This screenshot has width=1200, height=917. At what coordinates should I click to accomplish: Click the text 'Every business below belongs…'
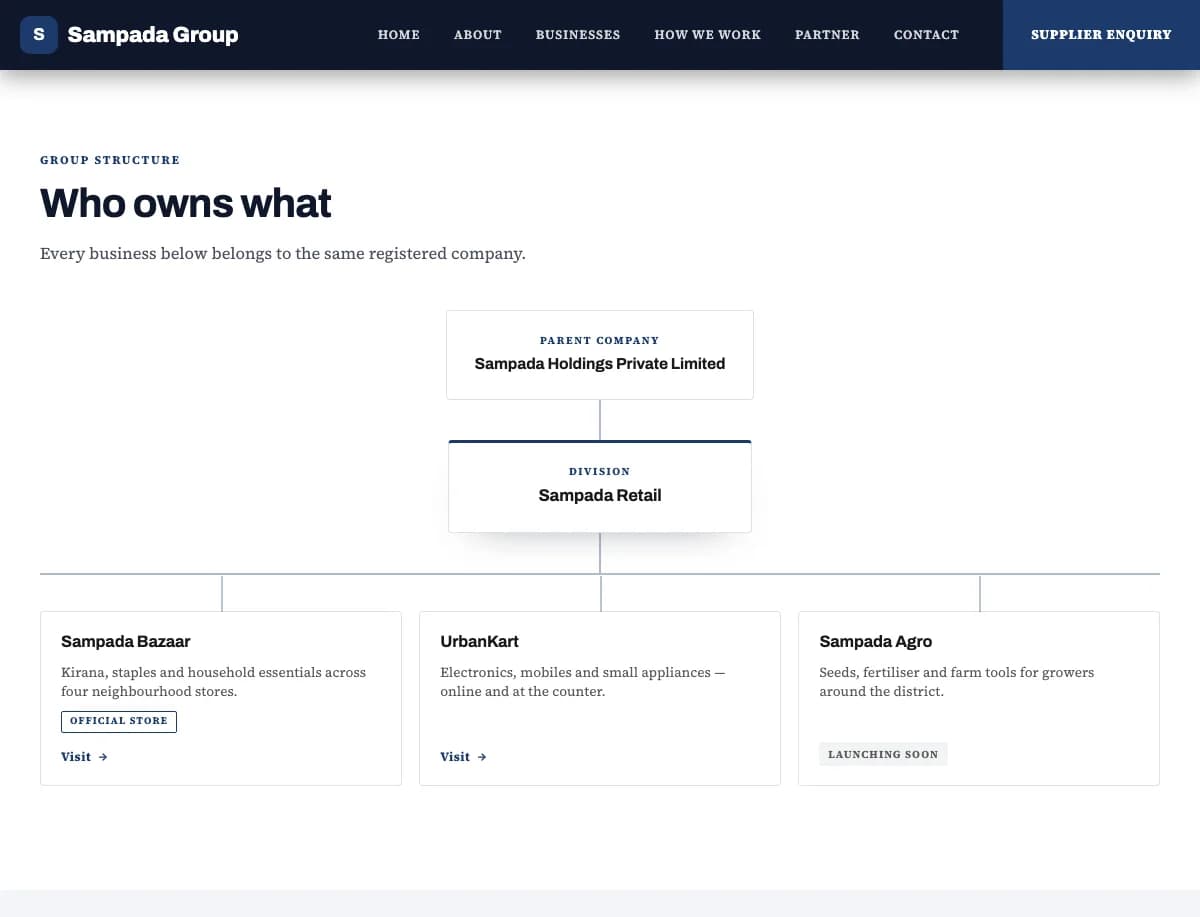283,254
